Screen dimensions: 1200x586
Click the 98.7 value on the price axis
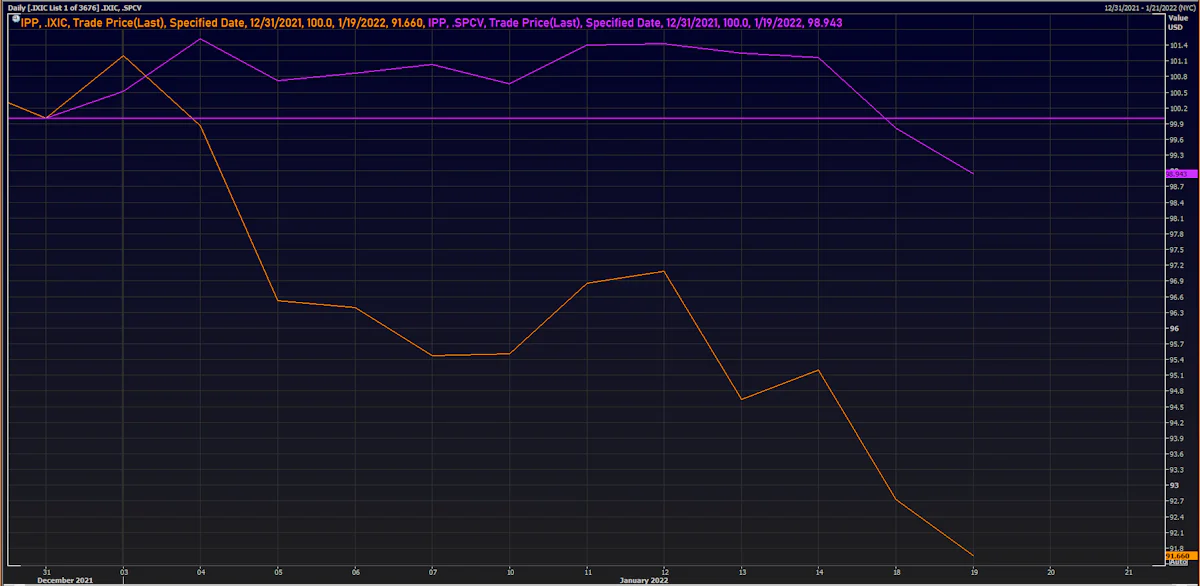(x=1176, y=187)
